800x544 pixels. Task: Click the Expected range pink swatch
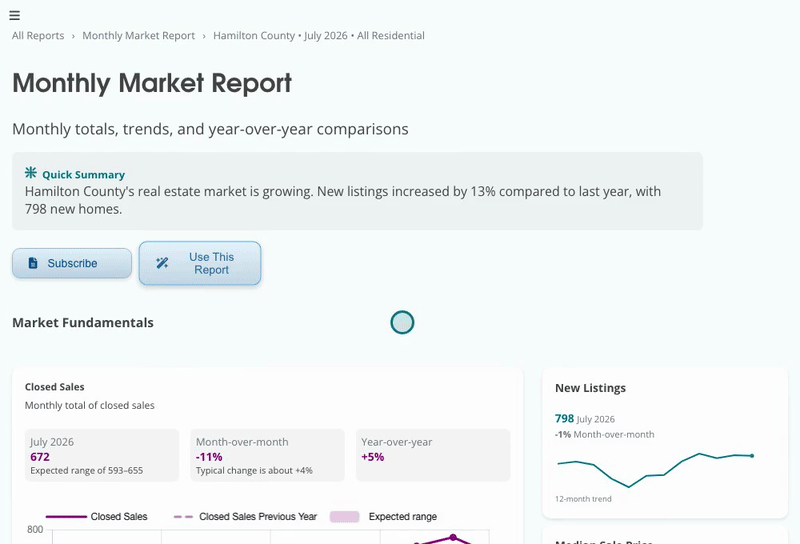pyautogui.click(x=344, y=516)
